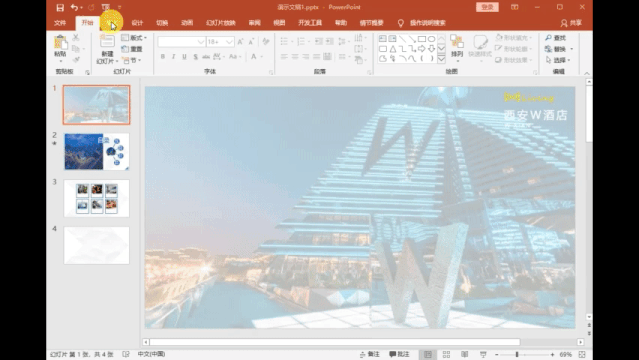Click the Redo icon in title bar

tap(91, 7)
